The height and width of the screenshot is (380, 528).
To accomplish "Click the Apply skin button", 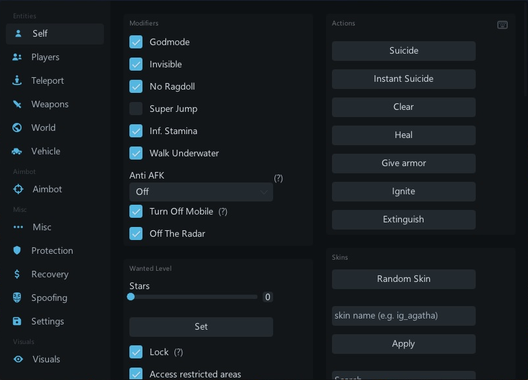I will [x=404, y=344].
